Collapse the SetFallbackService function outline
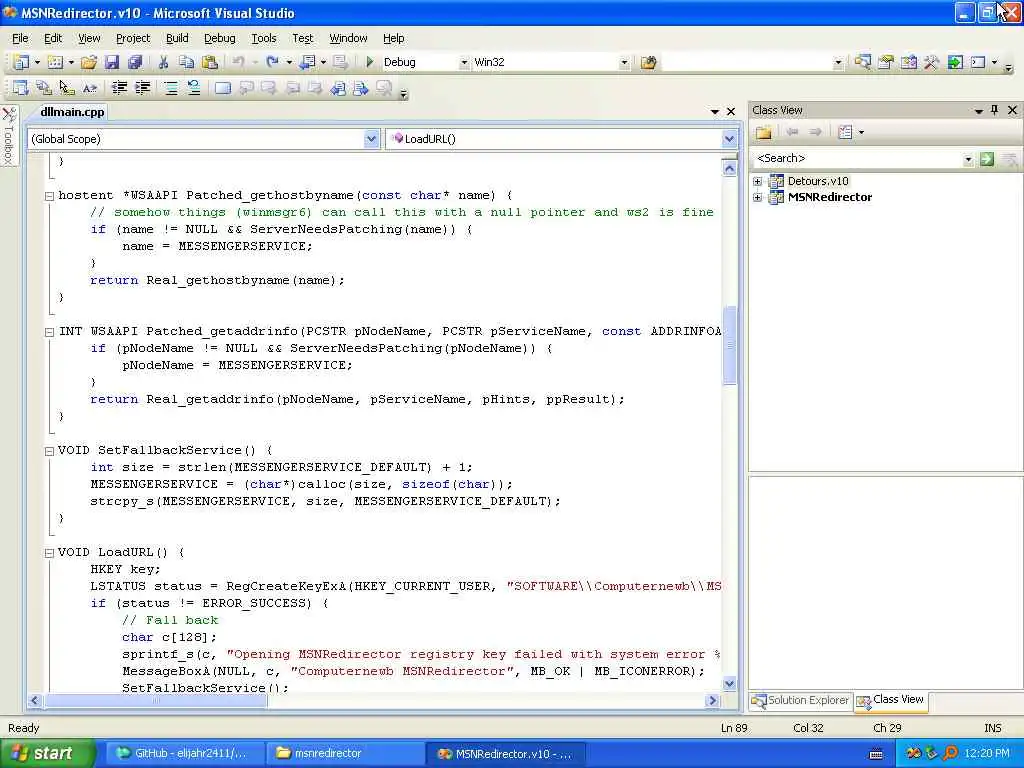This screenshot has height=768, width=1024. click(x=49, y=451)
